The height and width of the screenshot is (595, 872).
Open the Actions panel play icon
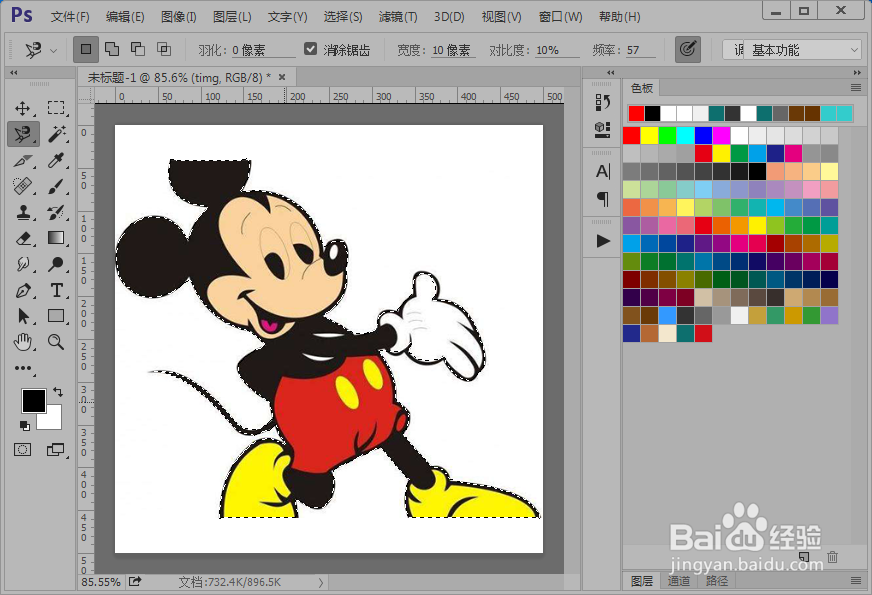[x=602, y=241]
